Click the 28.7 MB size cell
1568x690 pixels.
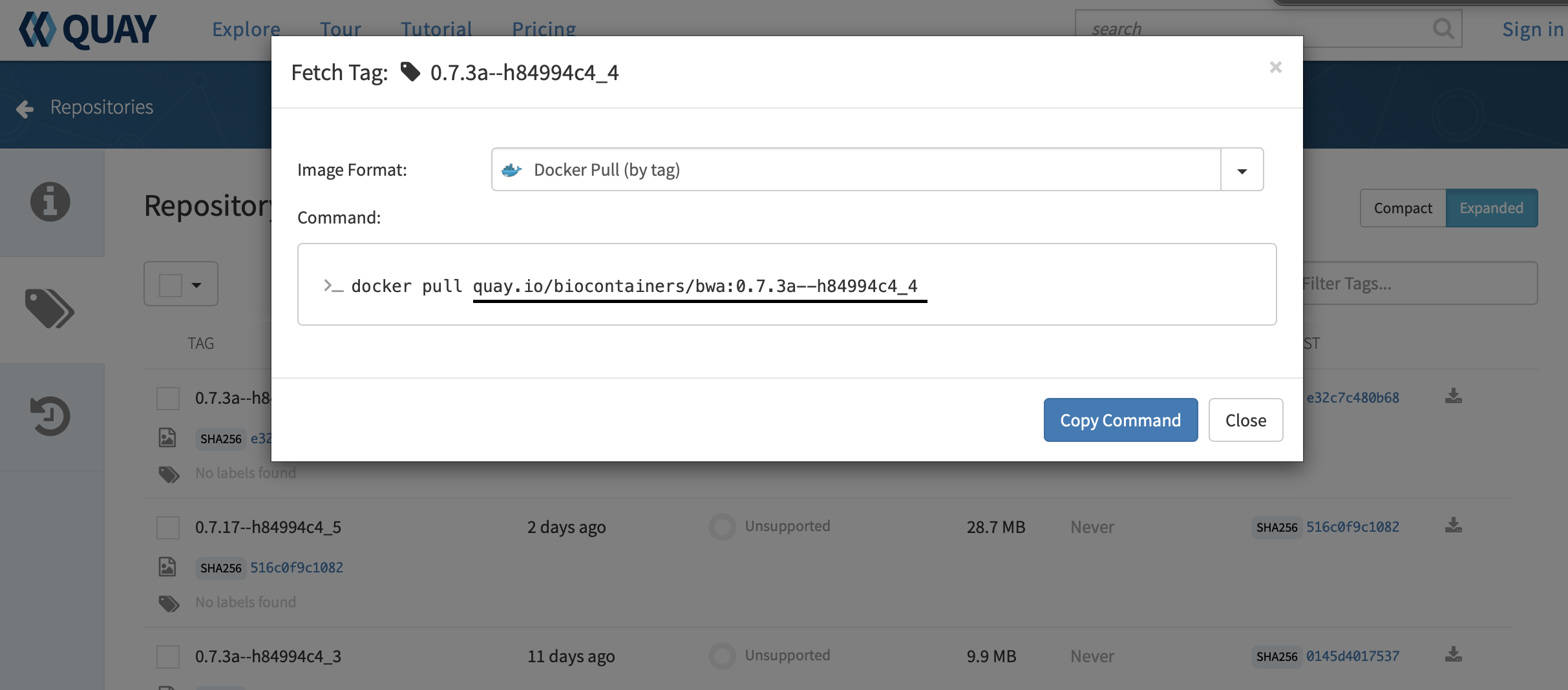[996, 527]
